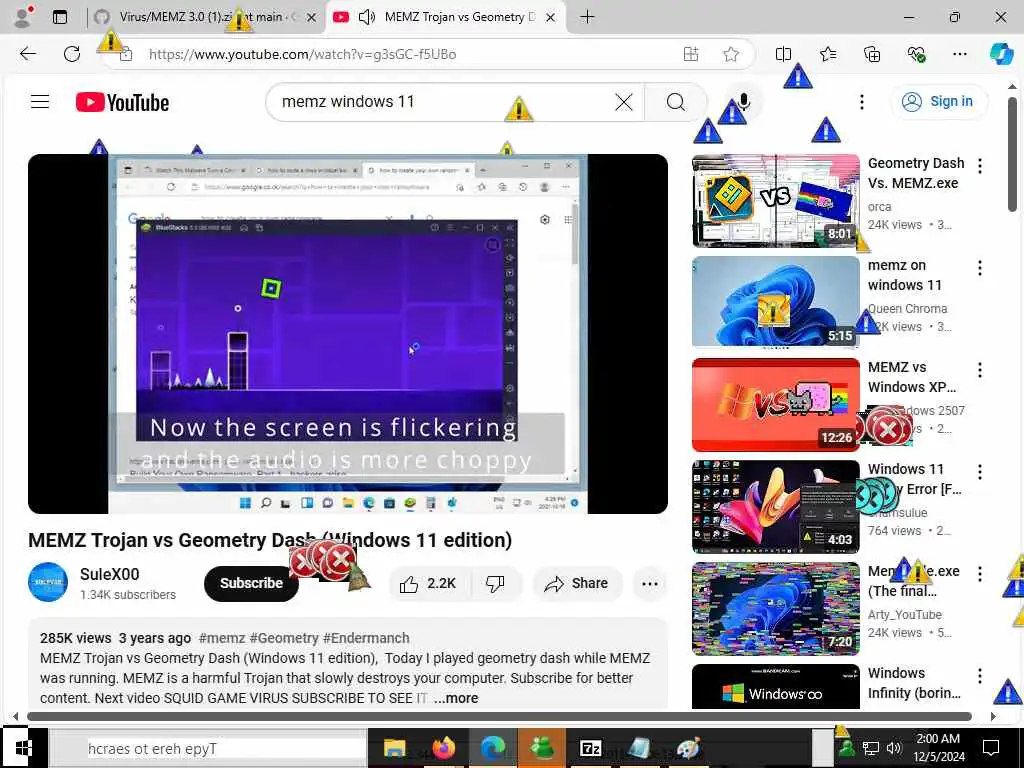Open the Windows Start button
Viewport: 1024px width, 768px height.
(24, 748)
